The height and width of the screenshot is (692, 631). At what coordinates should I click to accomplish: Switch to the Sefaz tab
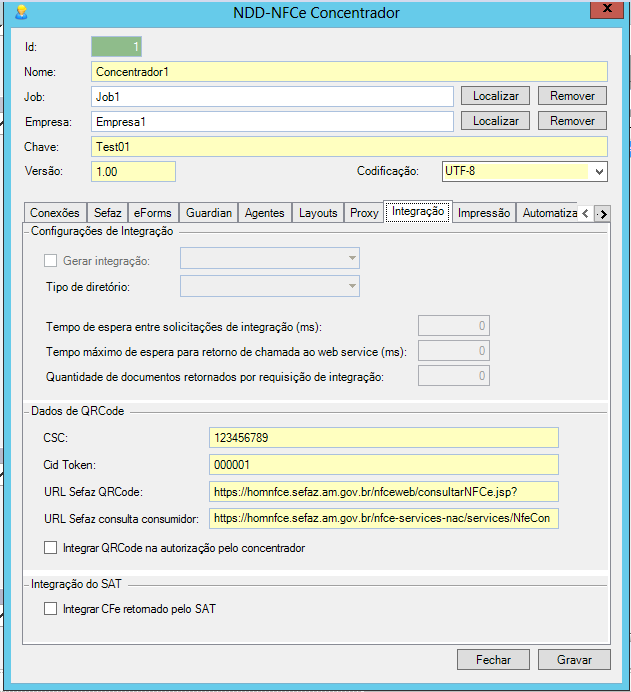[107, 213]
